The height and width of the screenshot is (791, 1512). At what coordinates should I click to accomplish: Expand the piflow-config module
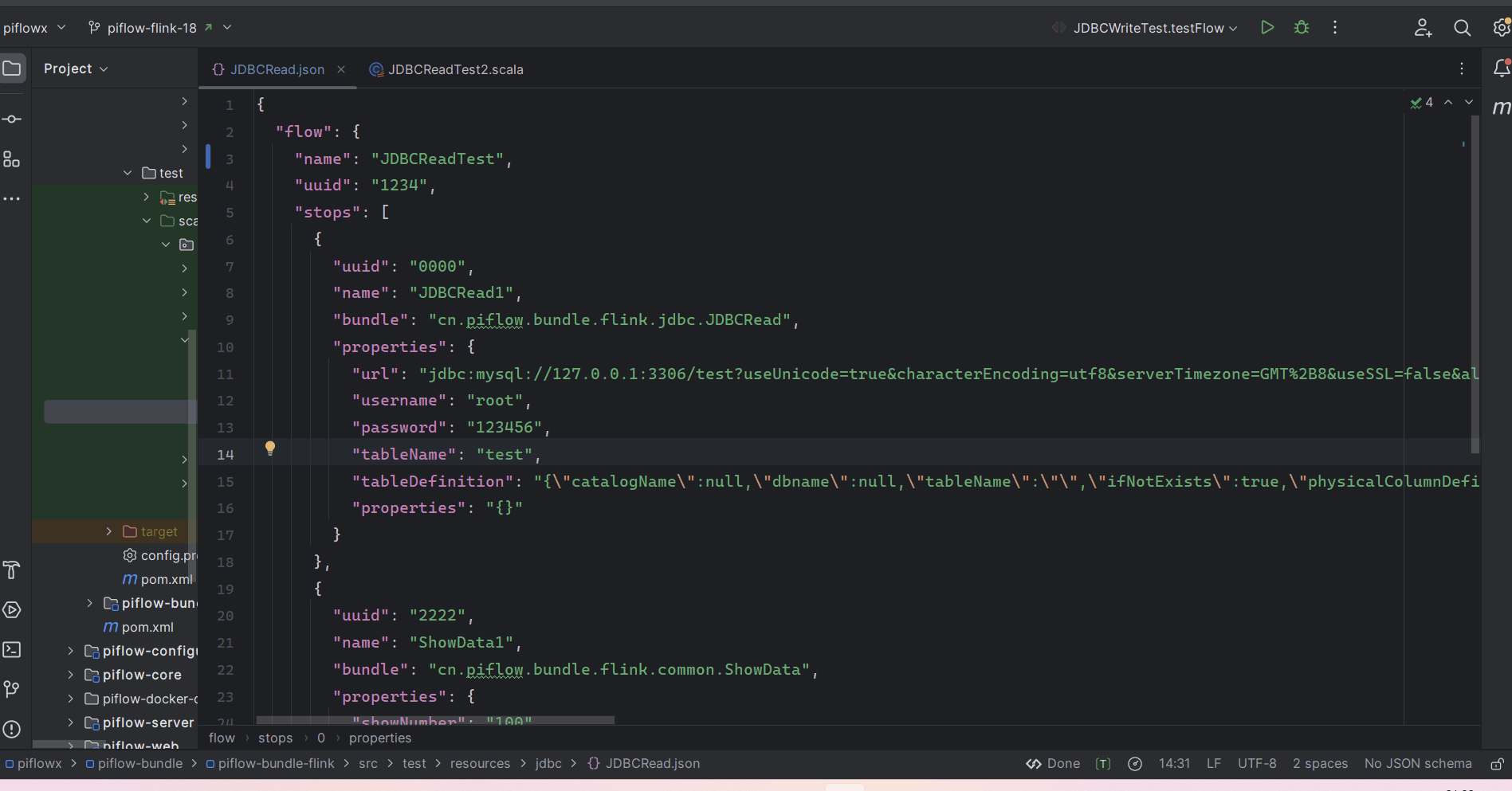point(71,651)
